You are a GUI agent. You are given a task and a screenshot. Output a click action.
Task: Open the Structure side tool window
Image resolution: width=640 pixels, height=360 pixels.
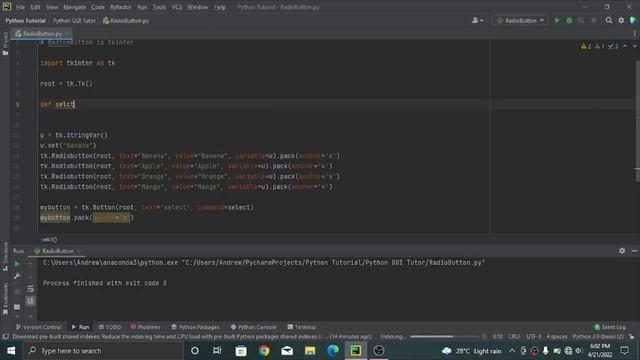(x=5, y=256)
